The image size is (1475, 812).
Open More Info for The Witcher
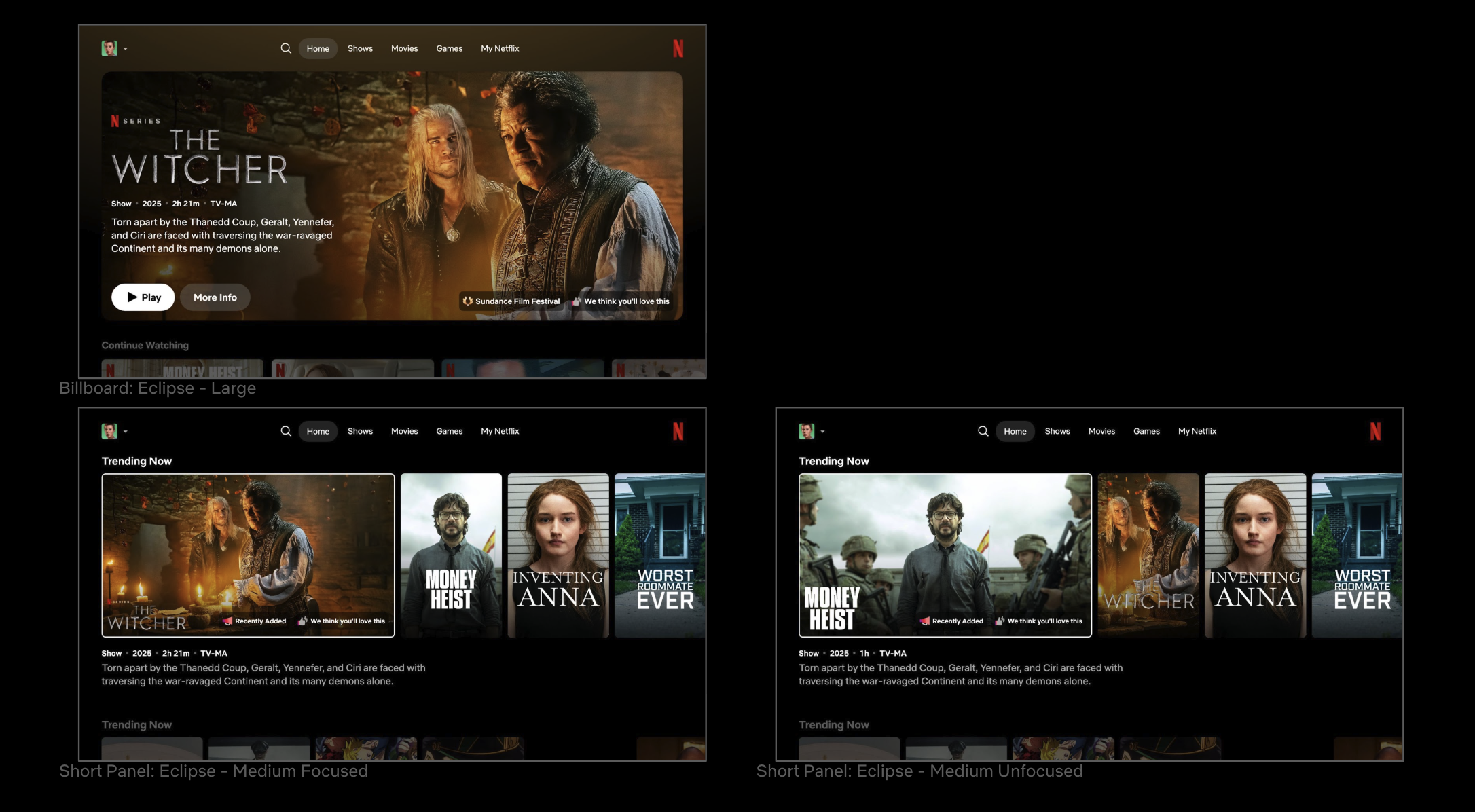[x=215, y=297]
